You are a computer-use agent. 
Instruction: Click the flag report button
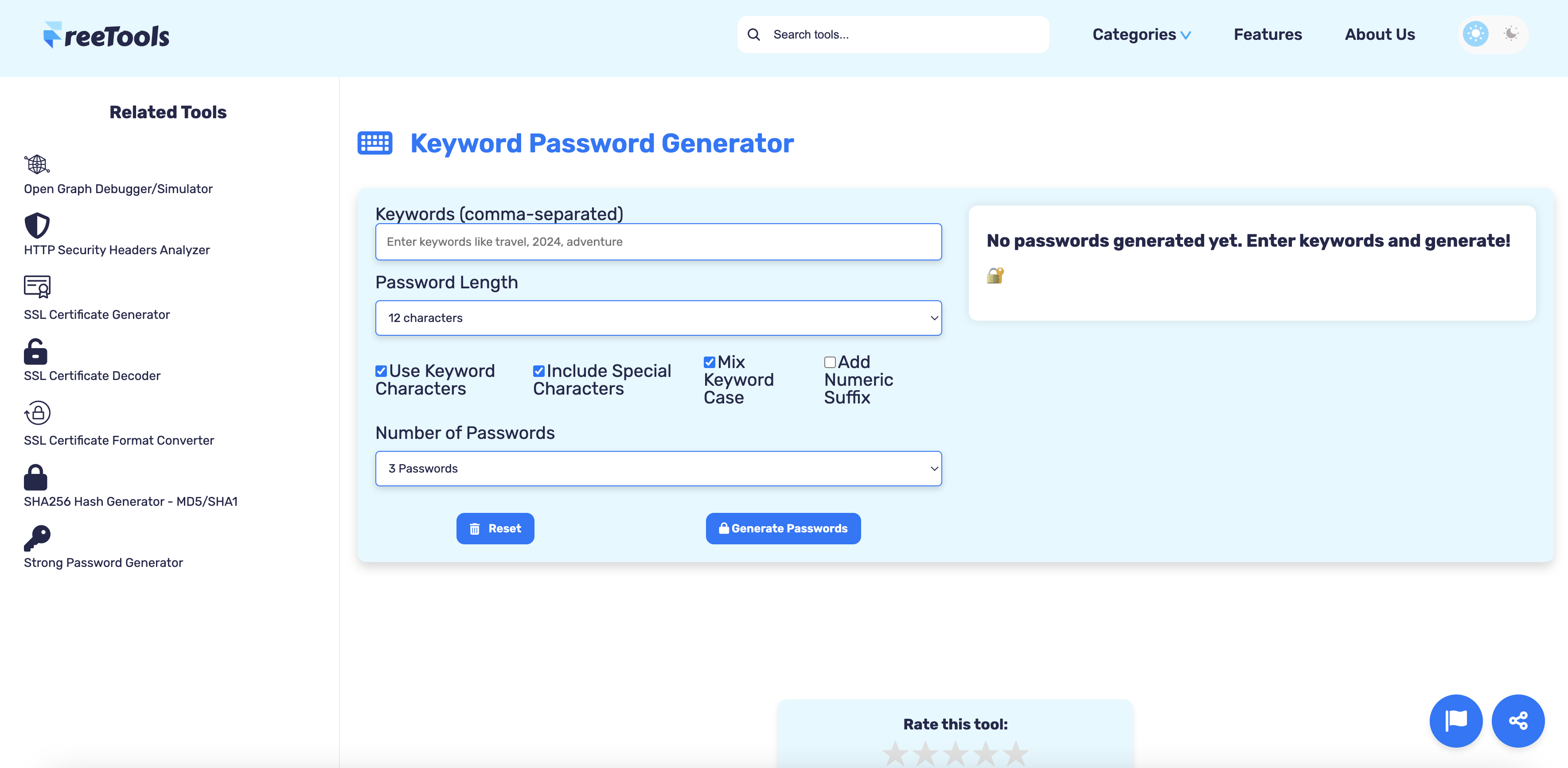(x=1455, y=721)
